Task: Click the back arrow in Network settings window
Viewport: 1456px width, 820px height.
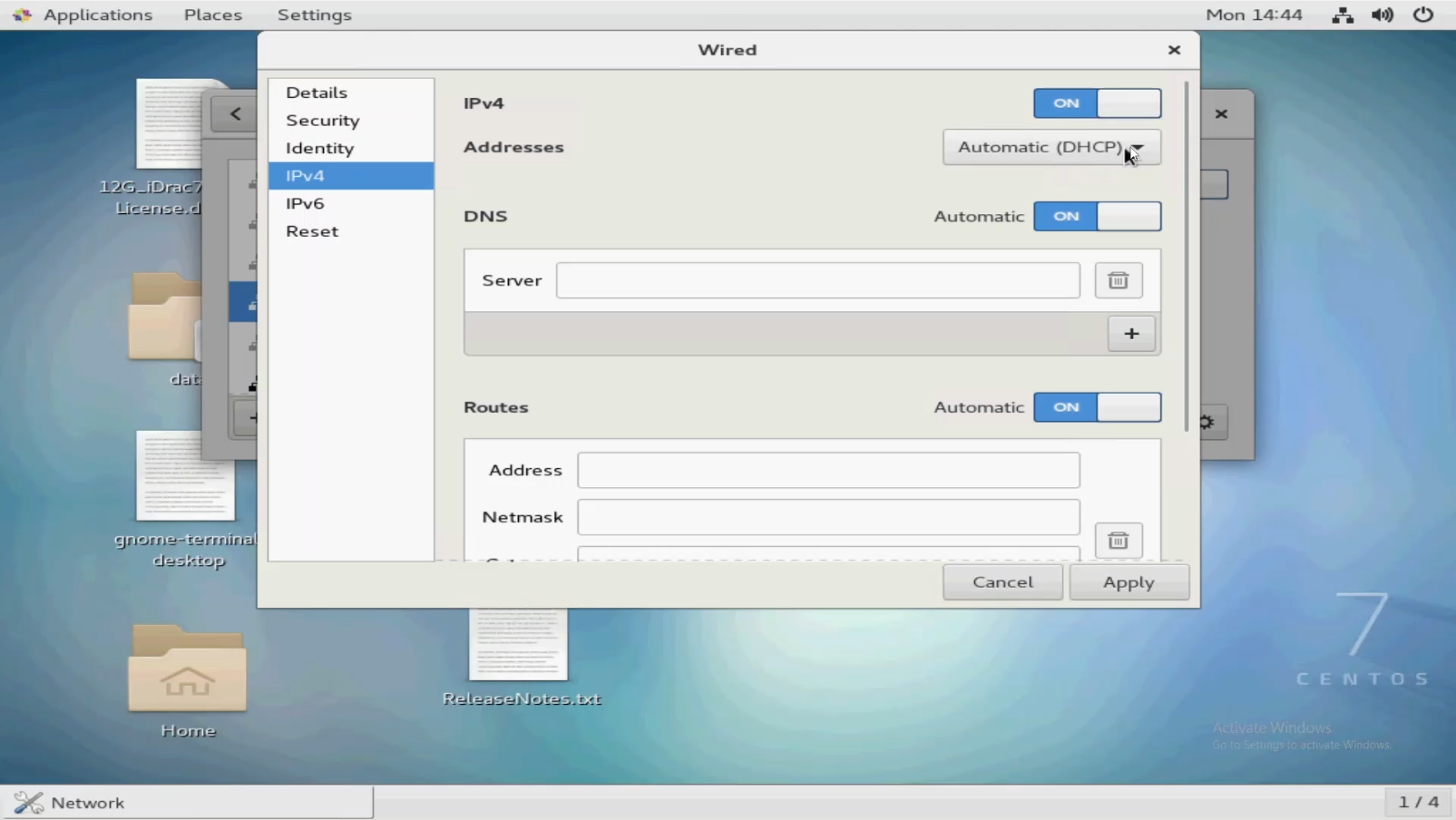Action: tap(235, 114)
